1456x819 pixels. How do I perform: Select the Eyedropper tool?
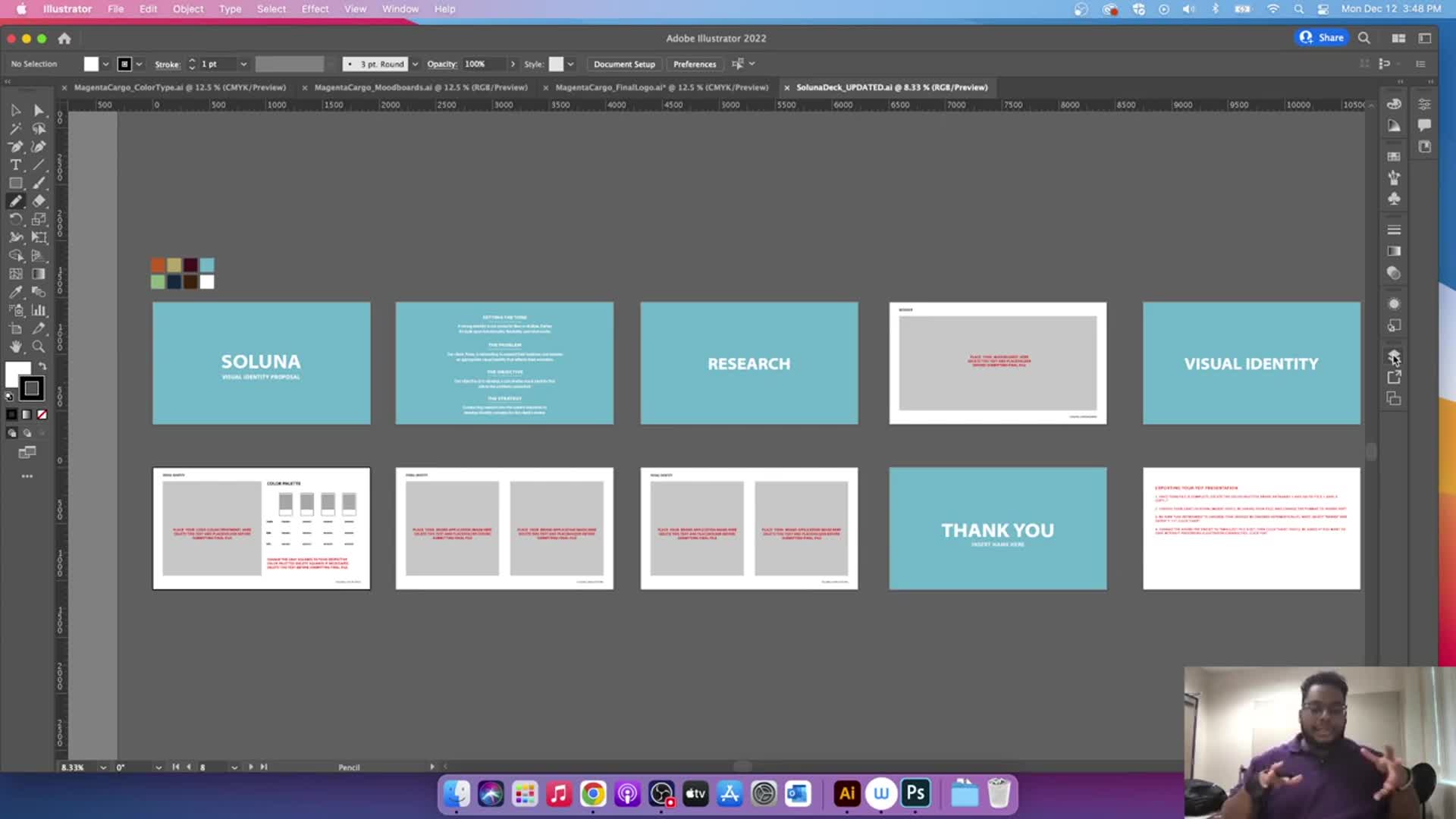pyautogui.click(x=15, y=292)
